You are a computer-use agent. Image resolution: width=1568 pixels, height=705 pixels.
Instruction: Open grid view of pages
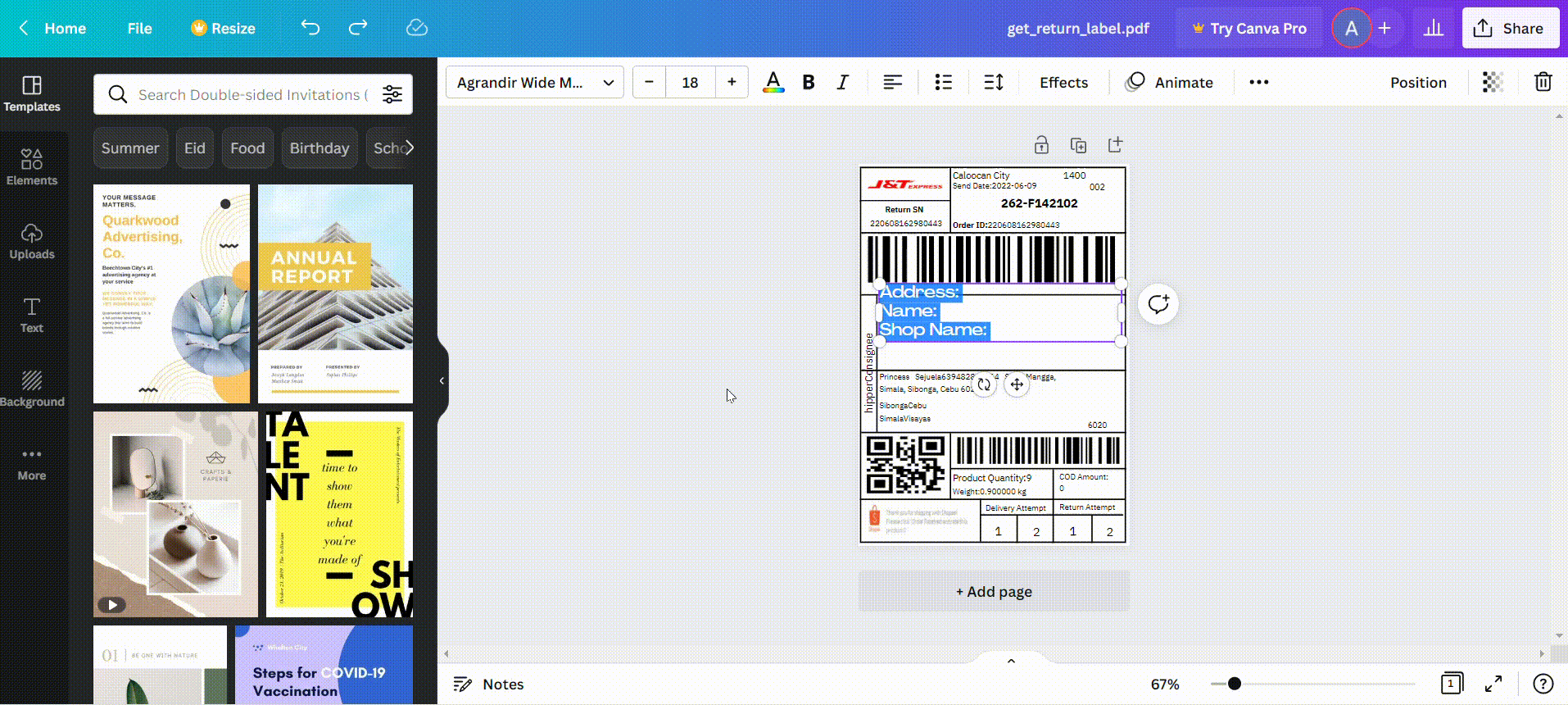1451,684
